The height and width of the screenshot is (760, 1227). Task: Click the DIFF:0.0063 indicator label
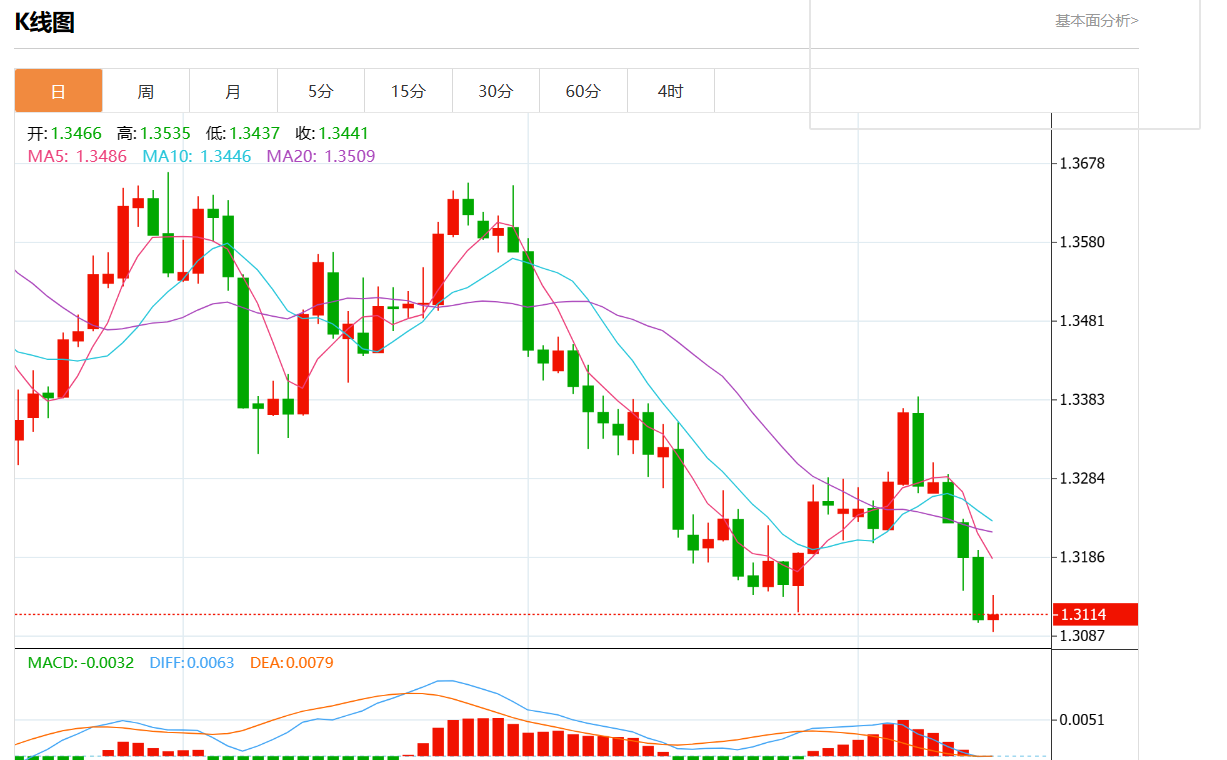pos(192,663)
